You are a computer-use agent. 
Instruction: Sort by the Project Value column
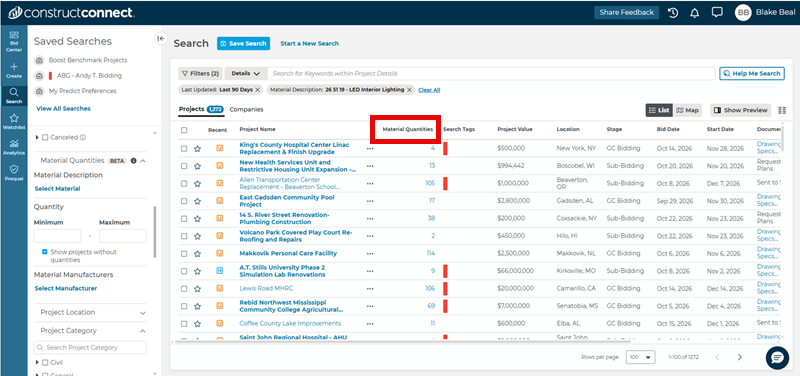(515, 130)
